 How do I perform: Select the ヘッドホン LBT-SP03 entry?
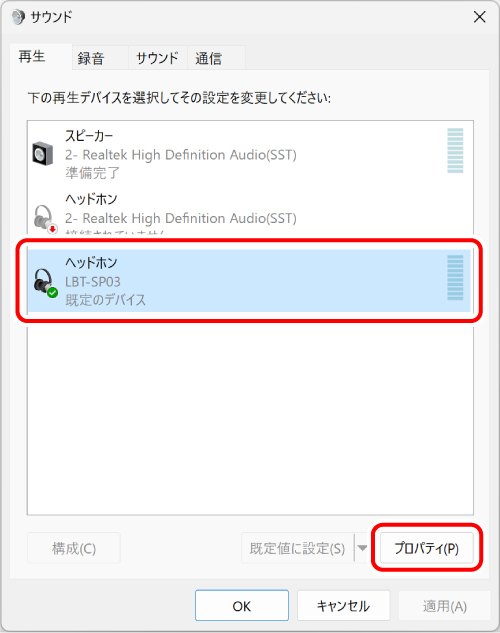coord(249,281)
